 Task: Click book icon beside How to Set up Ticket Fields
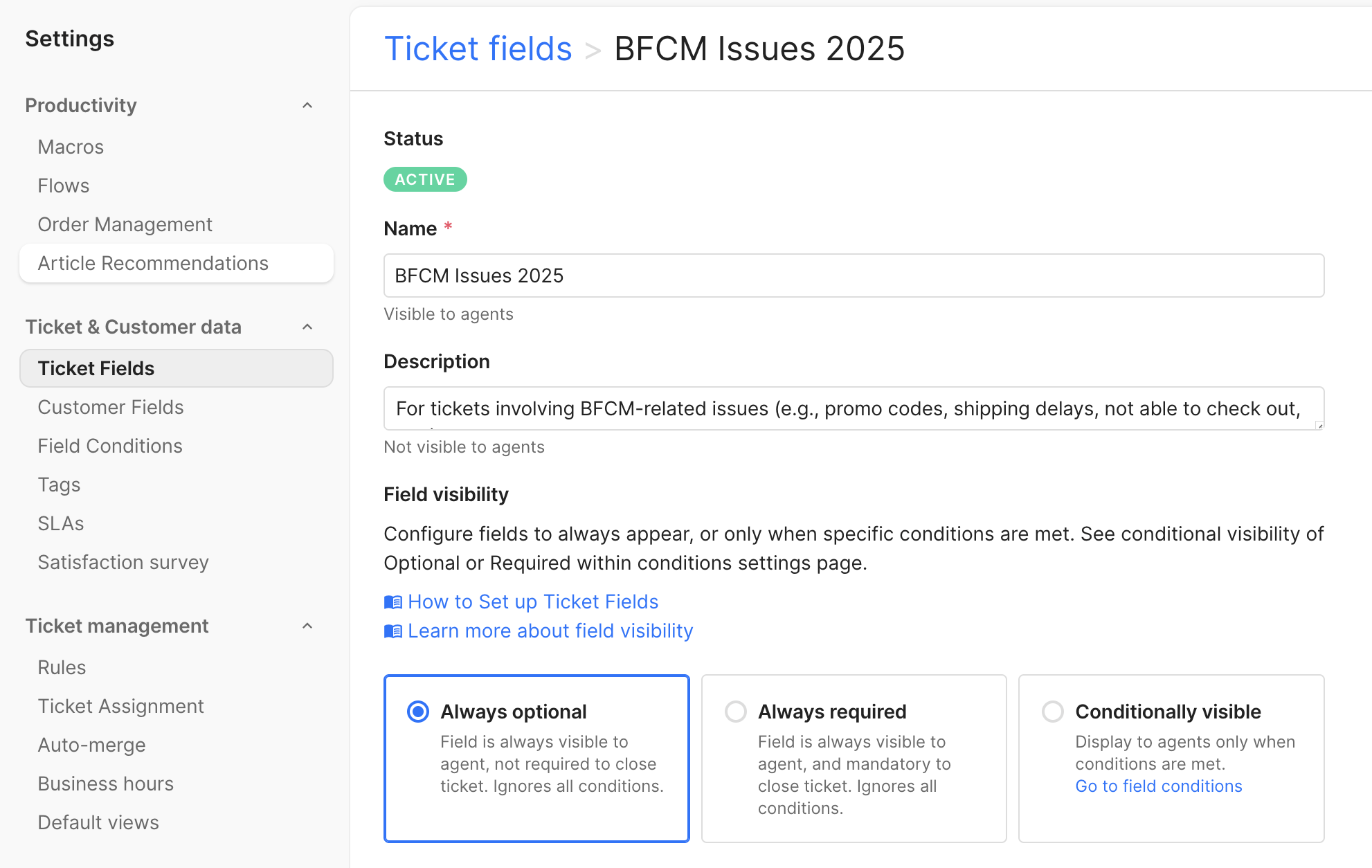click(x=393, y=602)
